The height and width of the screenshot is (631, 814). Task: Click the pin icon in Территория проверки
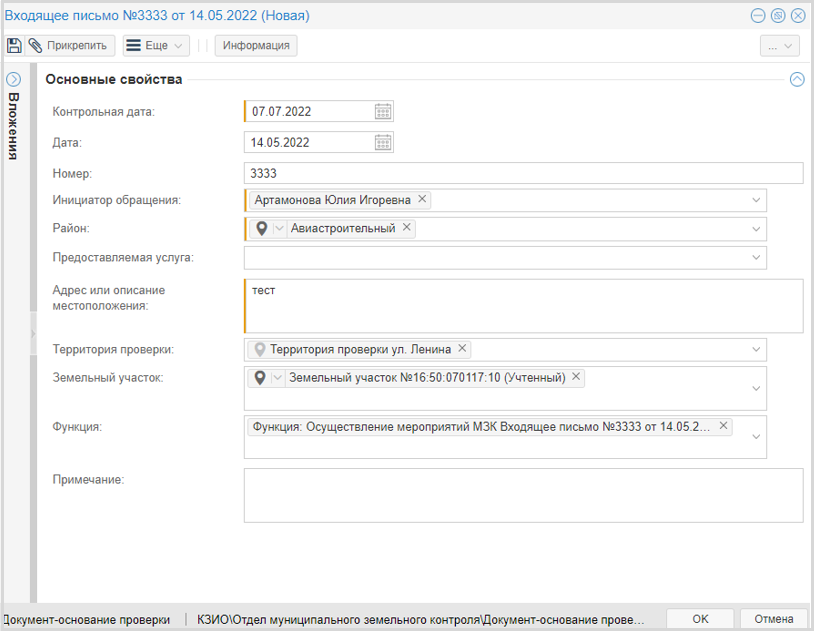[x=260, y=350]
